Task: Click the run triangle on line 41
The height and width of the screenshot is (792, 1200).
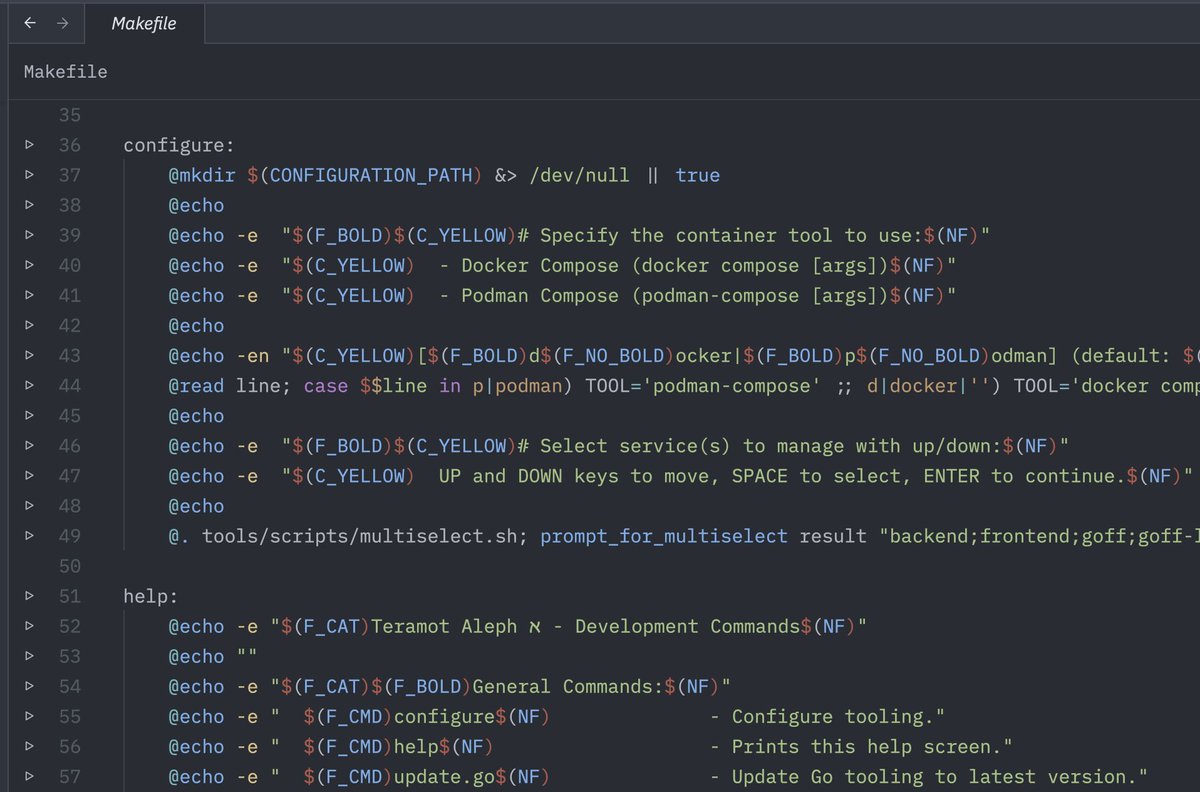Action: point(30,295)
